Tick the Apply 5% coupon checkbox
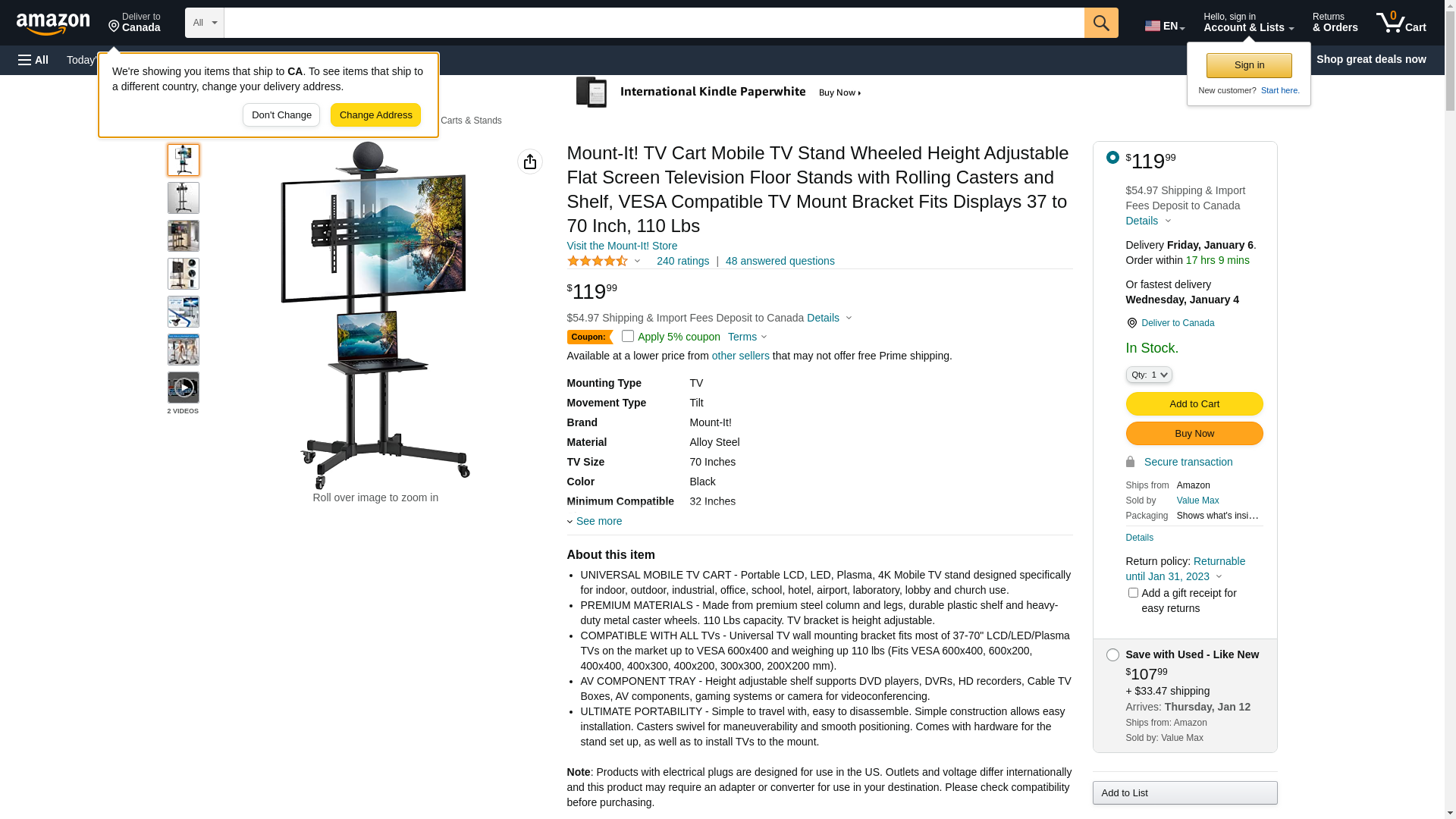 (628, 336)
